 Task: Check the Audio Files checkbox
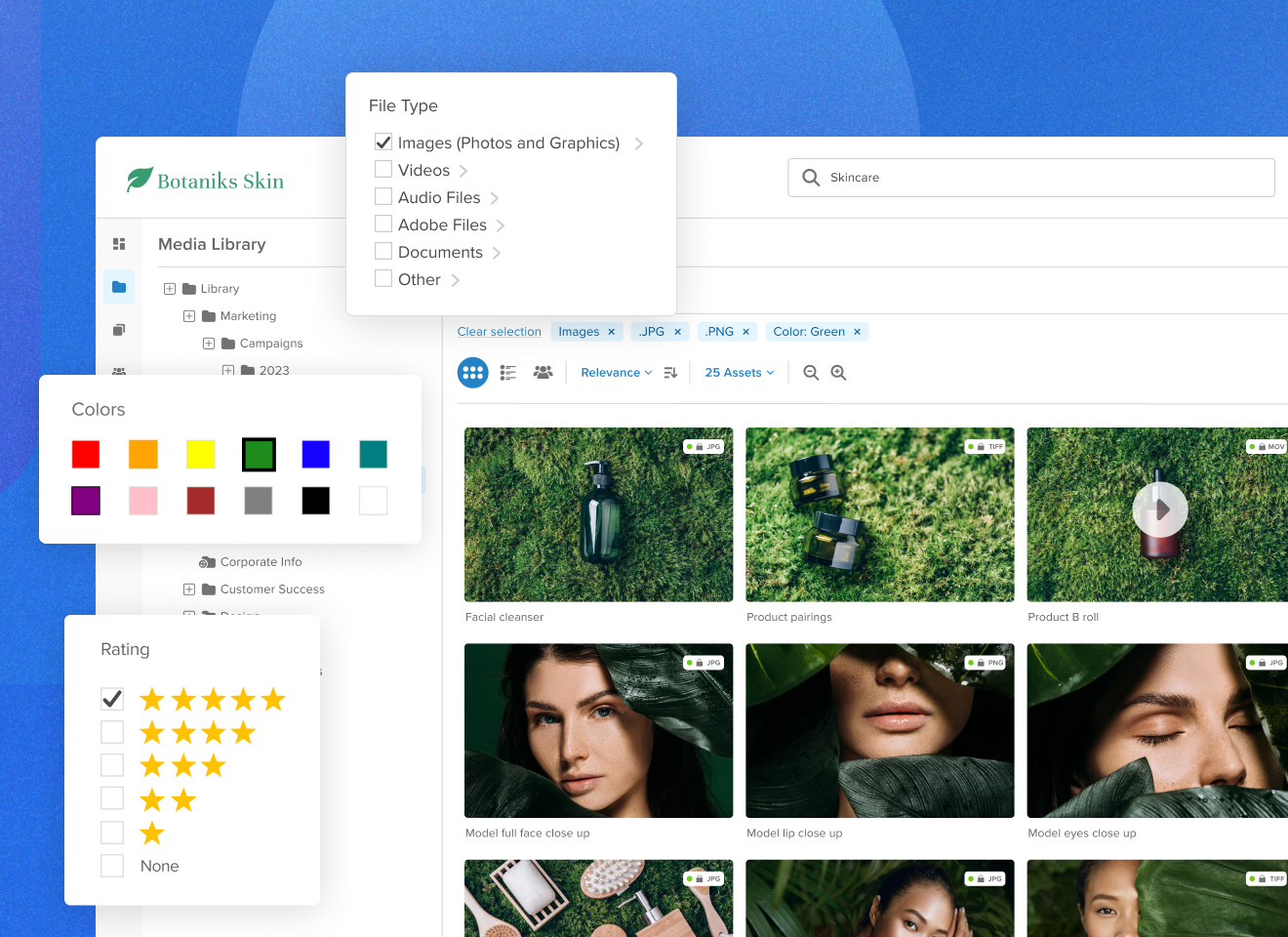coord(383,196)
